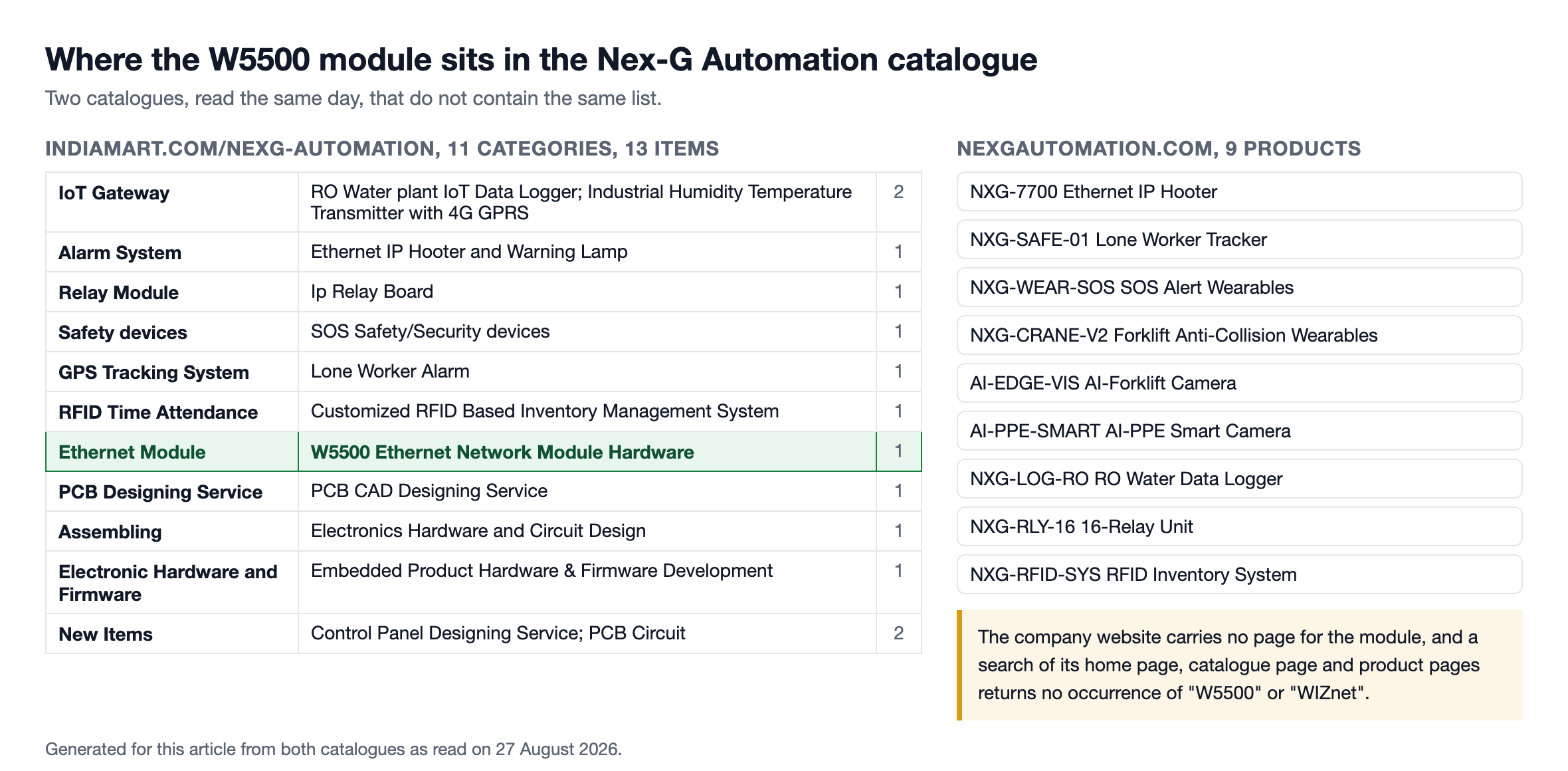Click the PCB CAD Designing Service cell
Image resolution: width=1568 pixels, height=771 pixels.
tap(587, 491)
